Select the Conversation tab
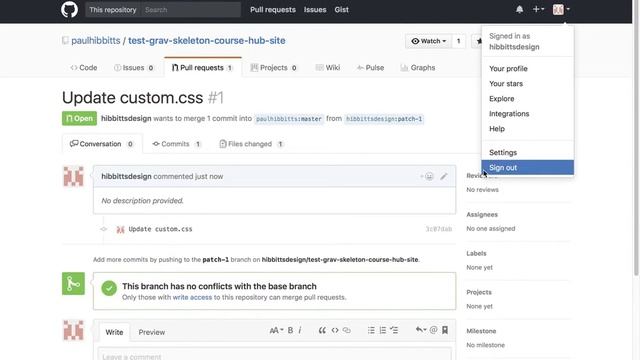The width and height of the screenshot is (640, 360). pos(102,144)
